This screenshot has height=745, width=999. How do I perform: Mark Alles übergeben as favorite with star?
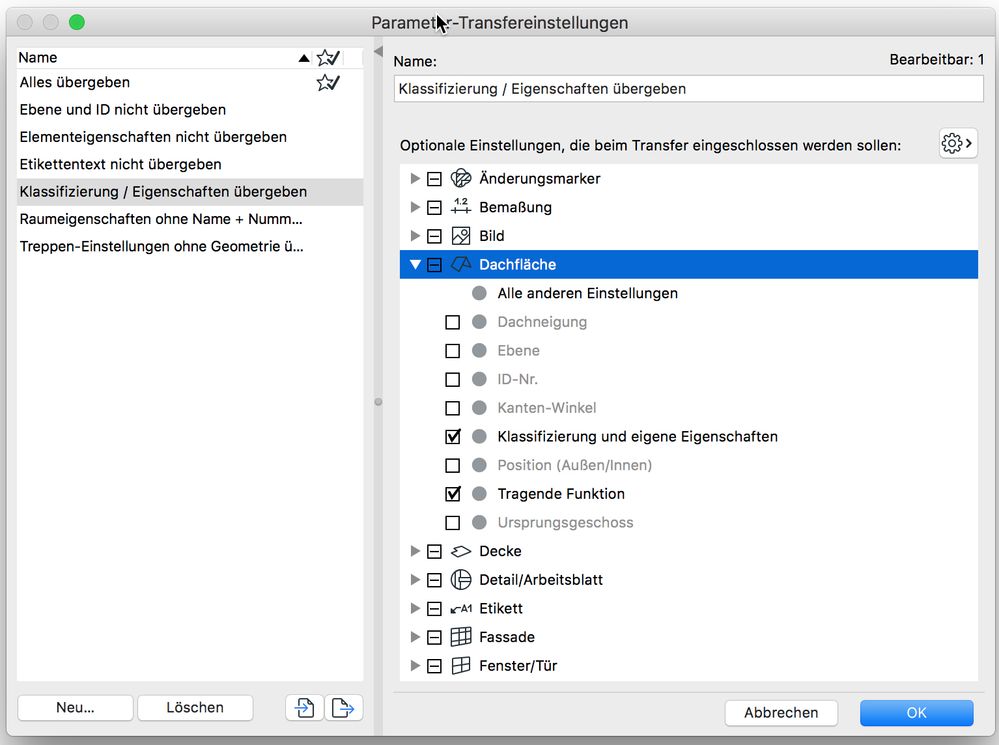pos(327,82)
